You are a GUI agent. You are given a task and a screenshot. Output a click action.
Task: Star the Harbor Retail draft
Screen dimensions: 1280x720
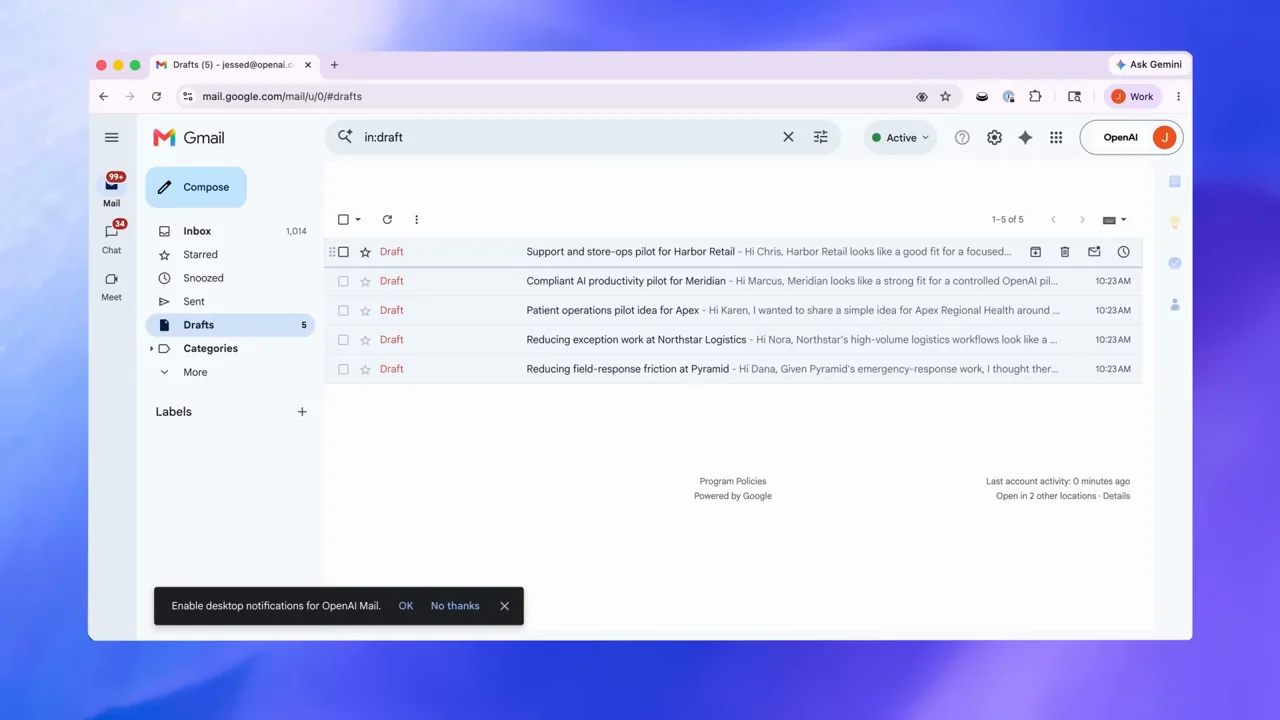click(365, 252)
